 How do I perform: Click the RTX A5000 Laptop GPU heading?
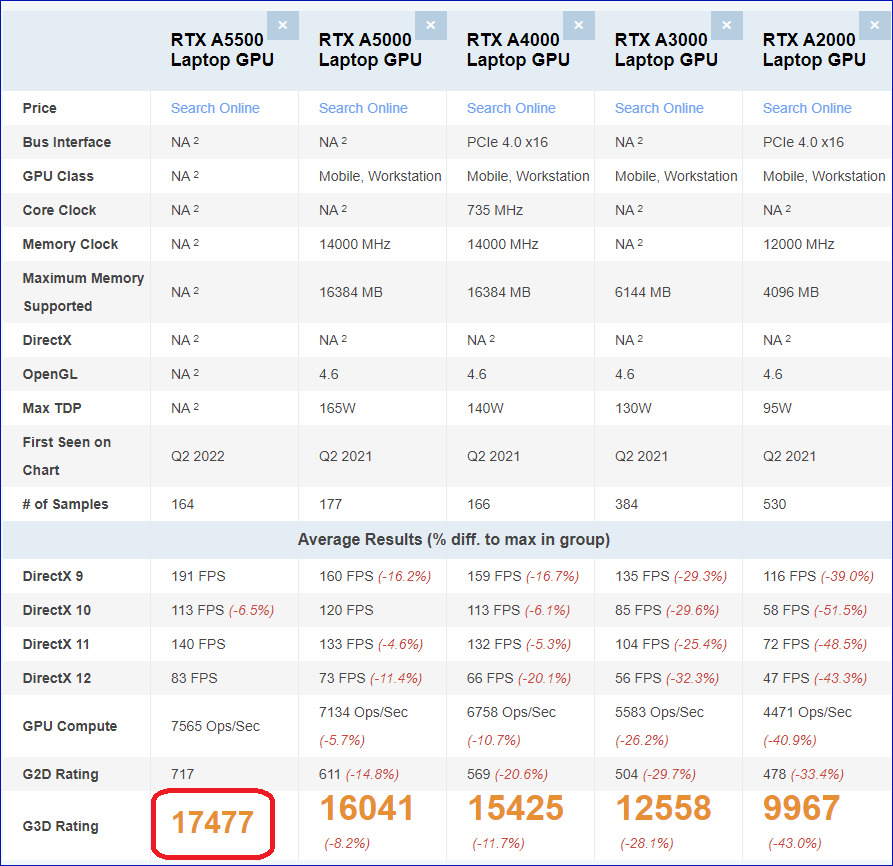(370, 50)
